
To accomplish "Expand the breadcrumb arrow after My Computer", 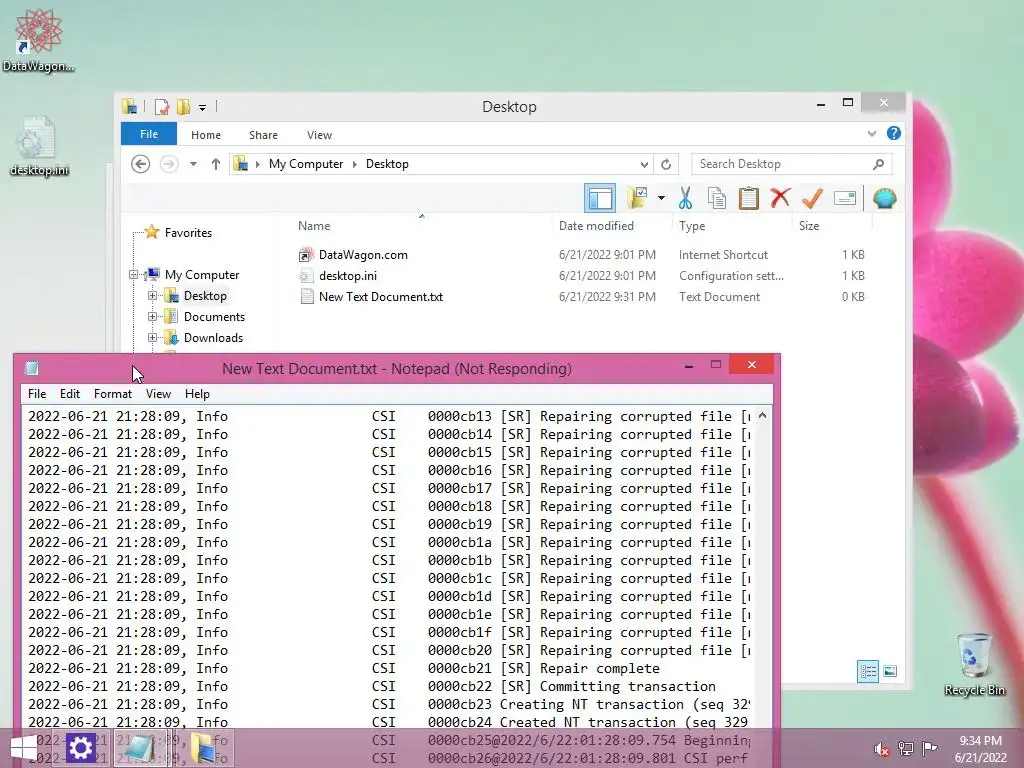I will click(355, 164).
